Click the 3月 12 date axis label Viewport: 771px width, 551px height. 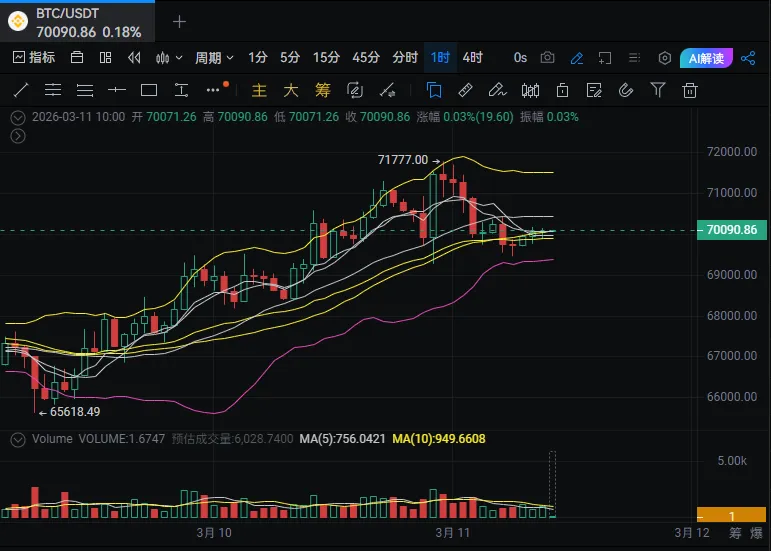(x=692, y=533)
